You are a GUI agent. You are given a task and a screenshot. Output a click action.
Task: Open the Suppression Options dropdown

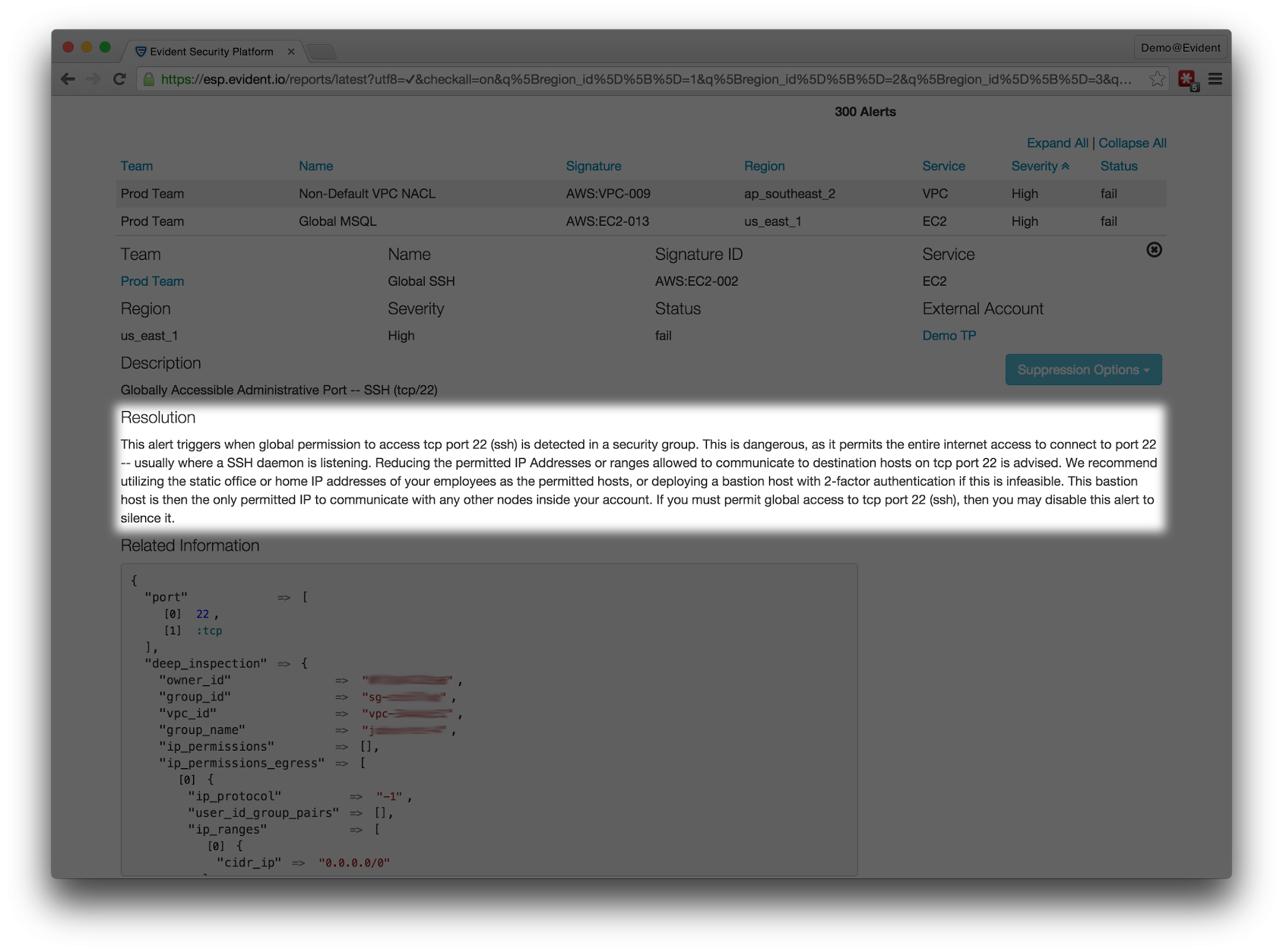(1083, 370)
